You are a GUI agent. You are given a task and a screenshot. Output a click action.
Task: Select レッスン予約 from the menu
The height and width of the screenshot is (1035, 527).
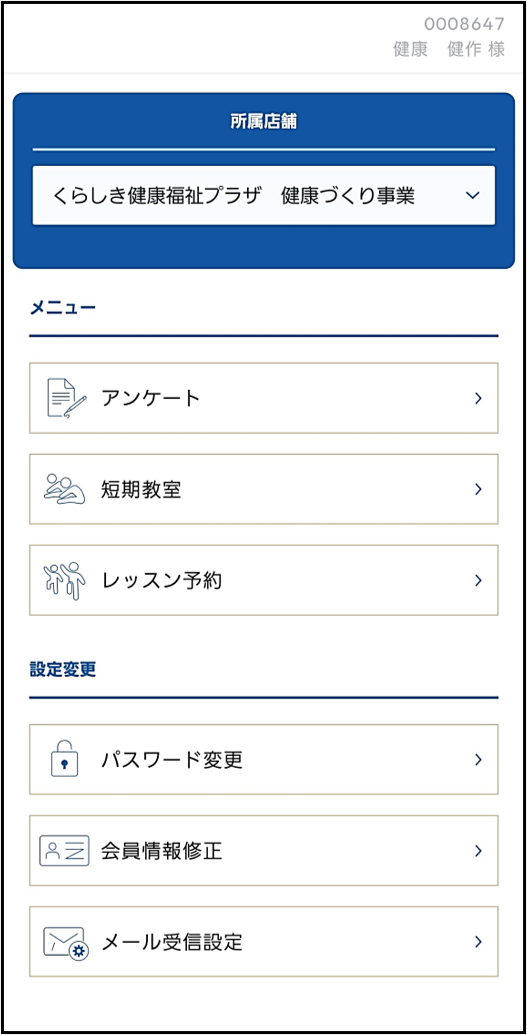(264, 580)
